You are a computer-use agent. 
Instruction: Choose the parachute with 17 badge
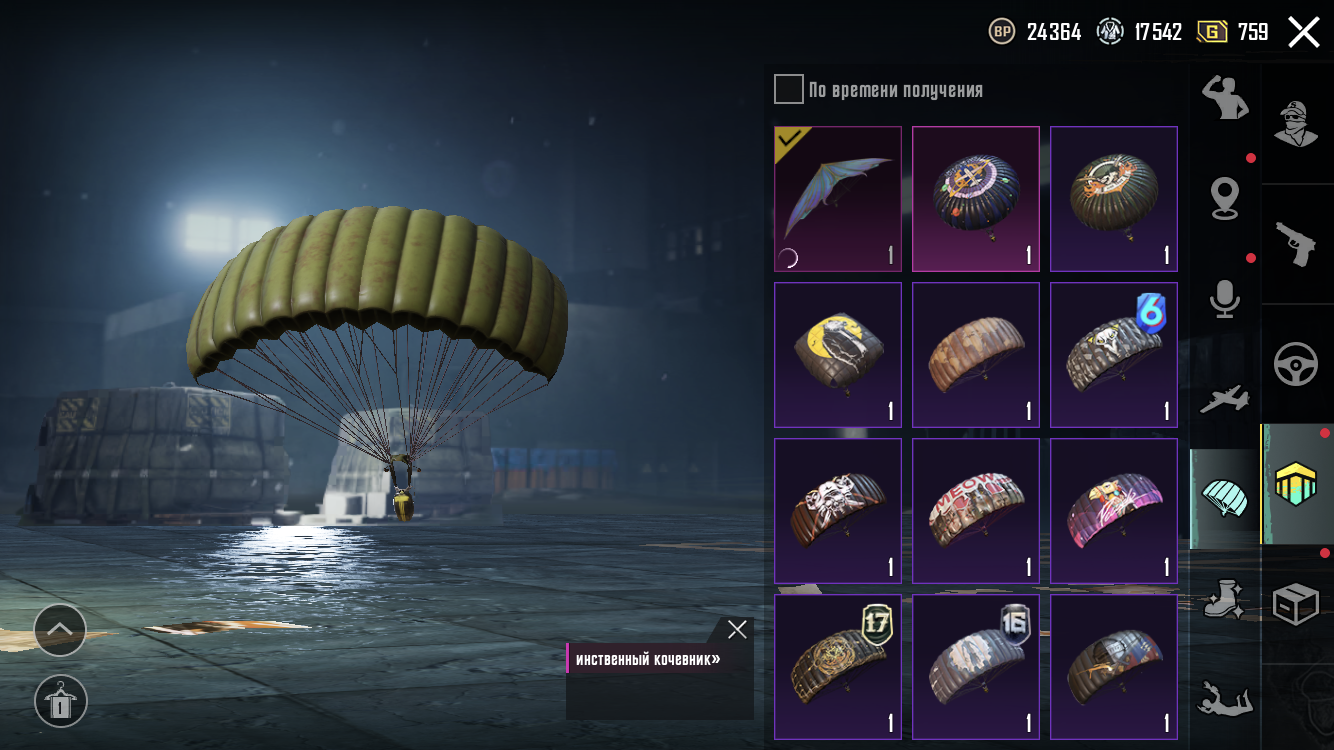(x=838, y=667)
